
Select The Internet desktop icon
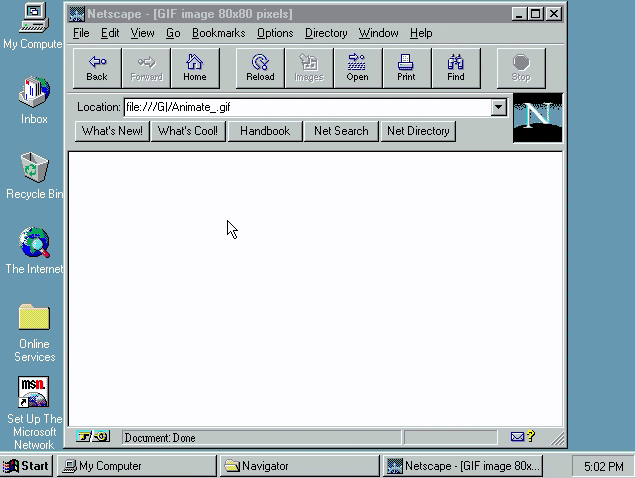pyautogui.click(x=34, y=250)
